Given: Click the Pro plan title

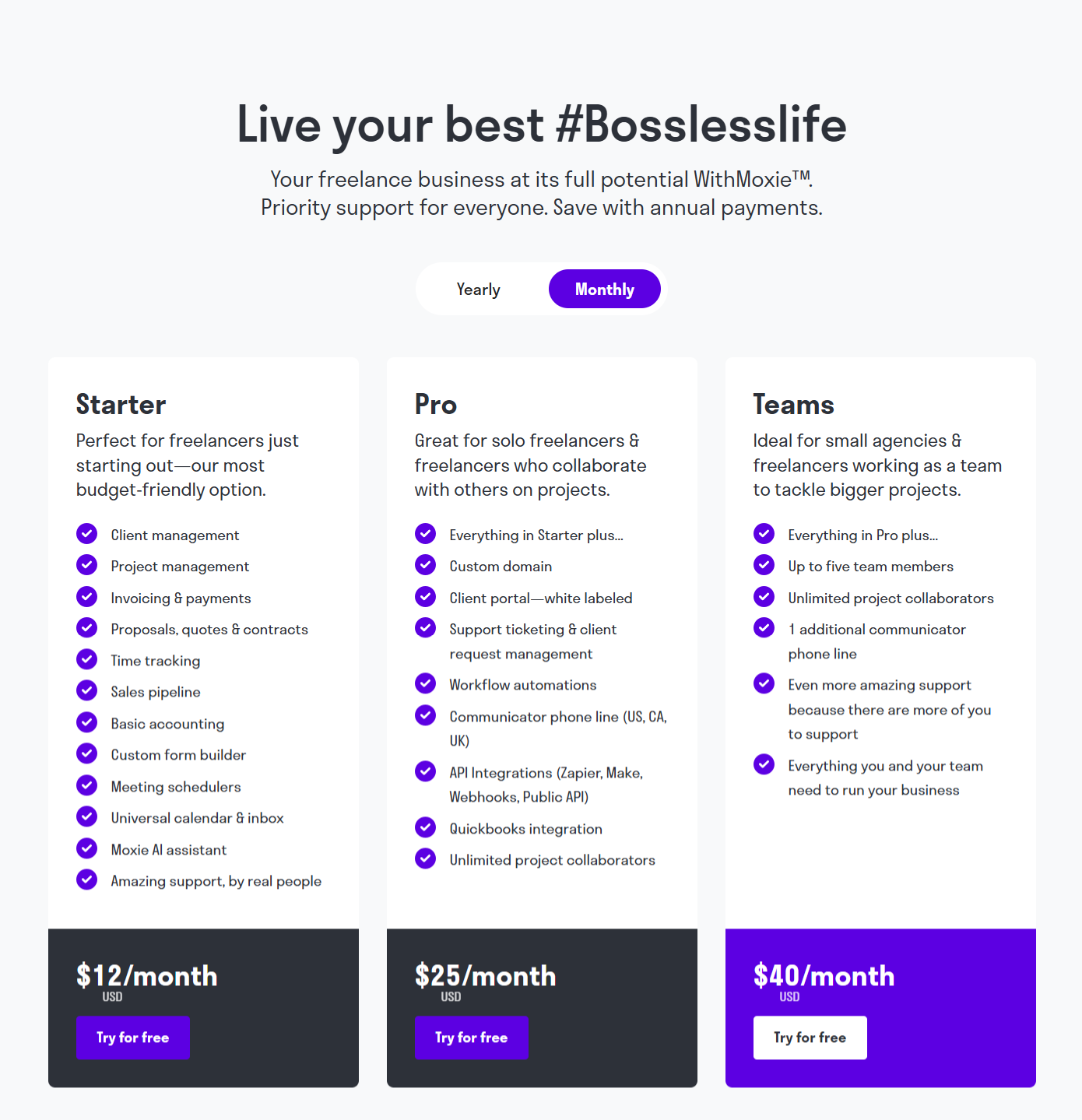Looking at the screenshot, I should (x=435, y=405).
